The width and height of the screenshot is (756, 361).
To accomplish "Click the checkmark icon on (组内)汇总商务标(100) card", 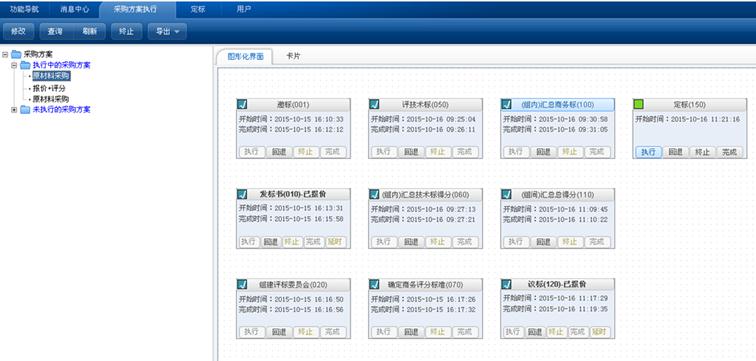I will tap(507, 105).
